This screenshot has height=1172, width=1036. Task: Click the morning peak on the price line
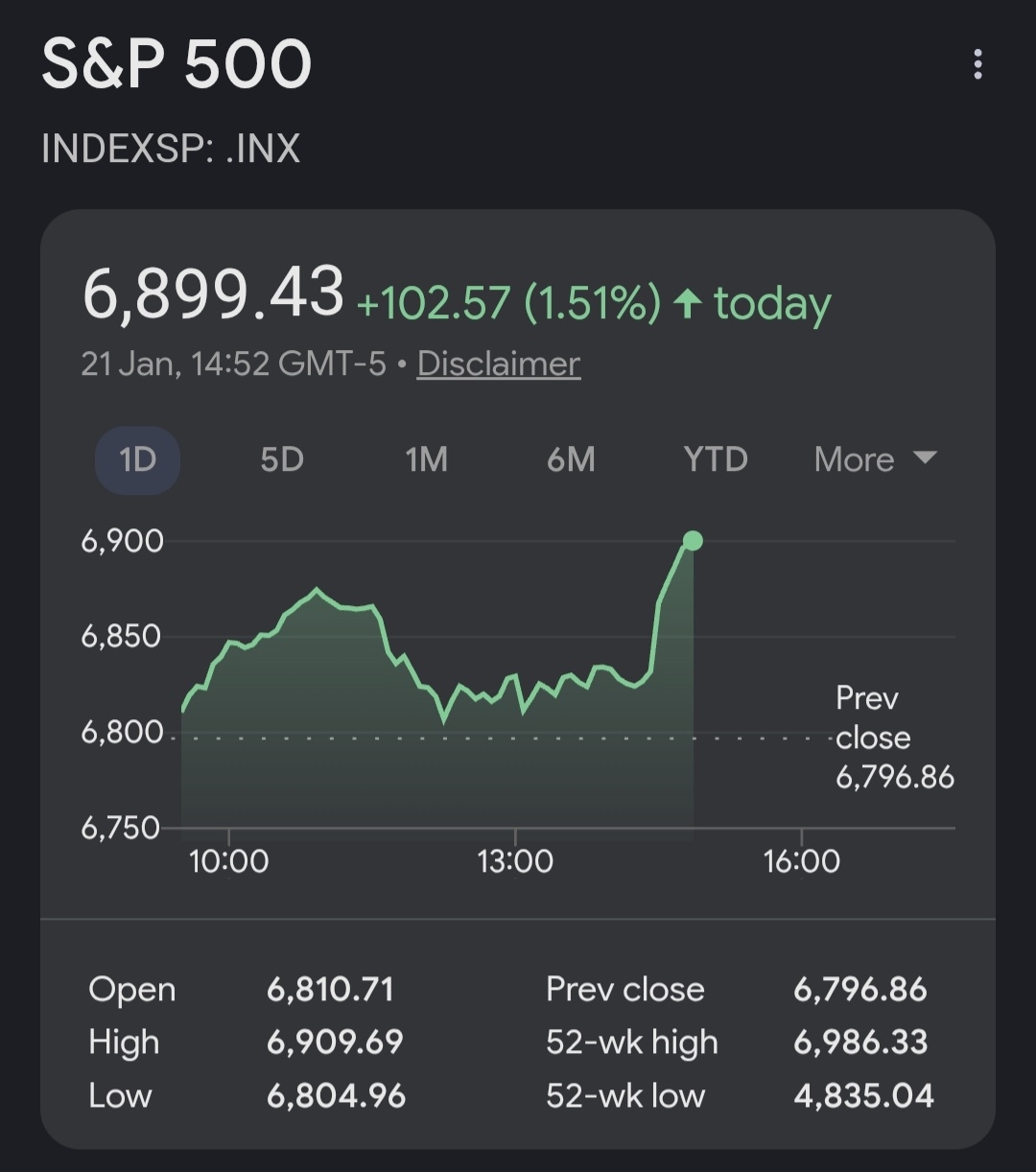[318, 590]
